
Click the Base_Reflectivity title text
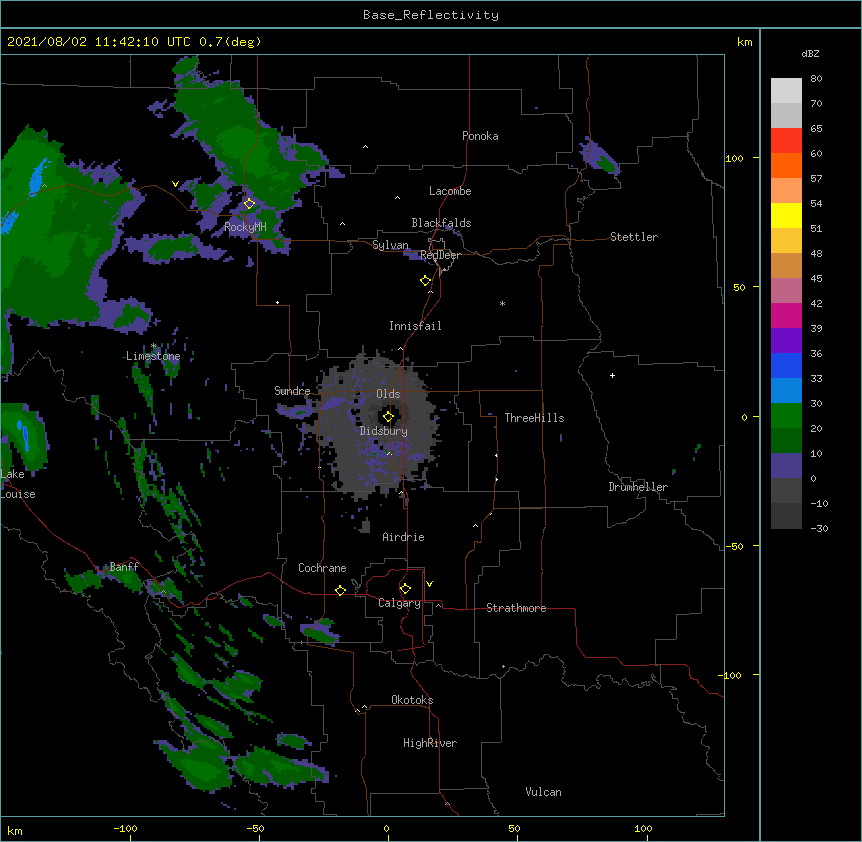[431, 15]
